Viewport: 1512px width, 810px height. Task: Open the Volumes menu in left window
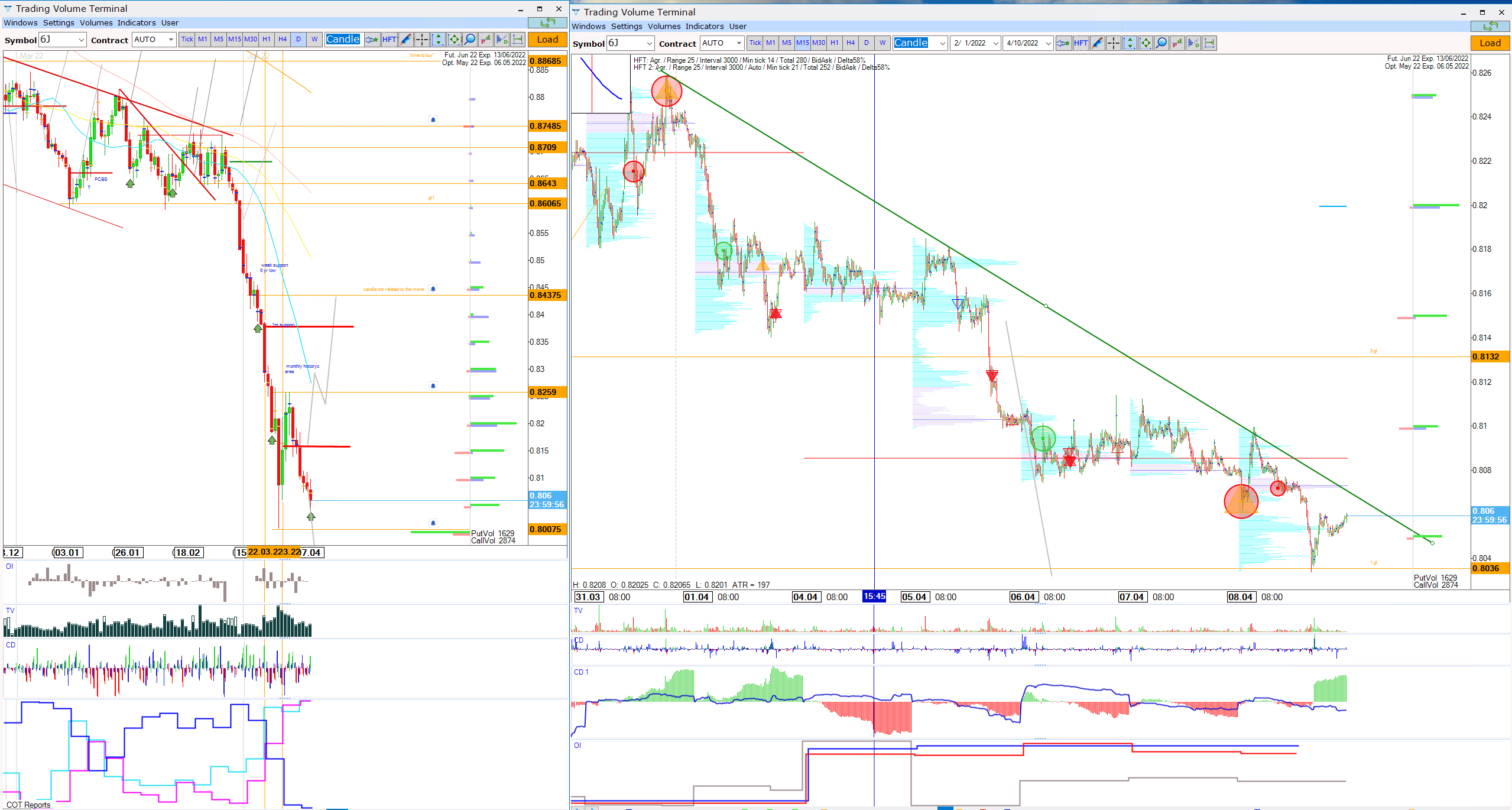(96, 23)
